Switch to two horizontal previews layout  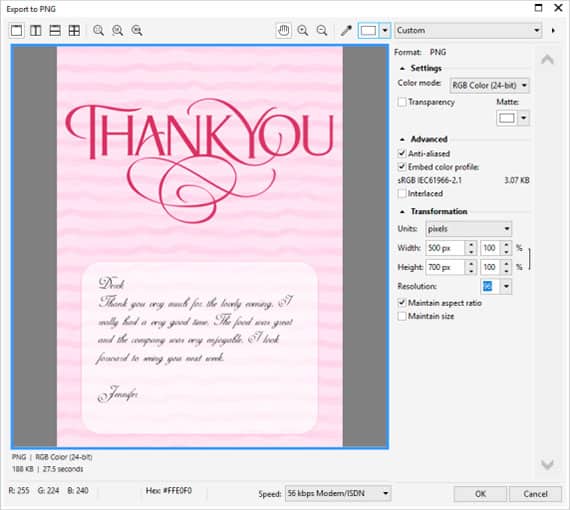[55, 31]
